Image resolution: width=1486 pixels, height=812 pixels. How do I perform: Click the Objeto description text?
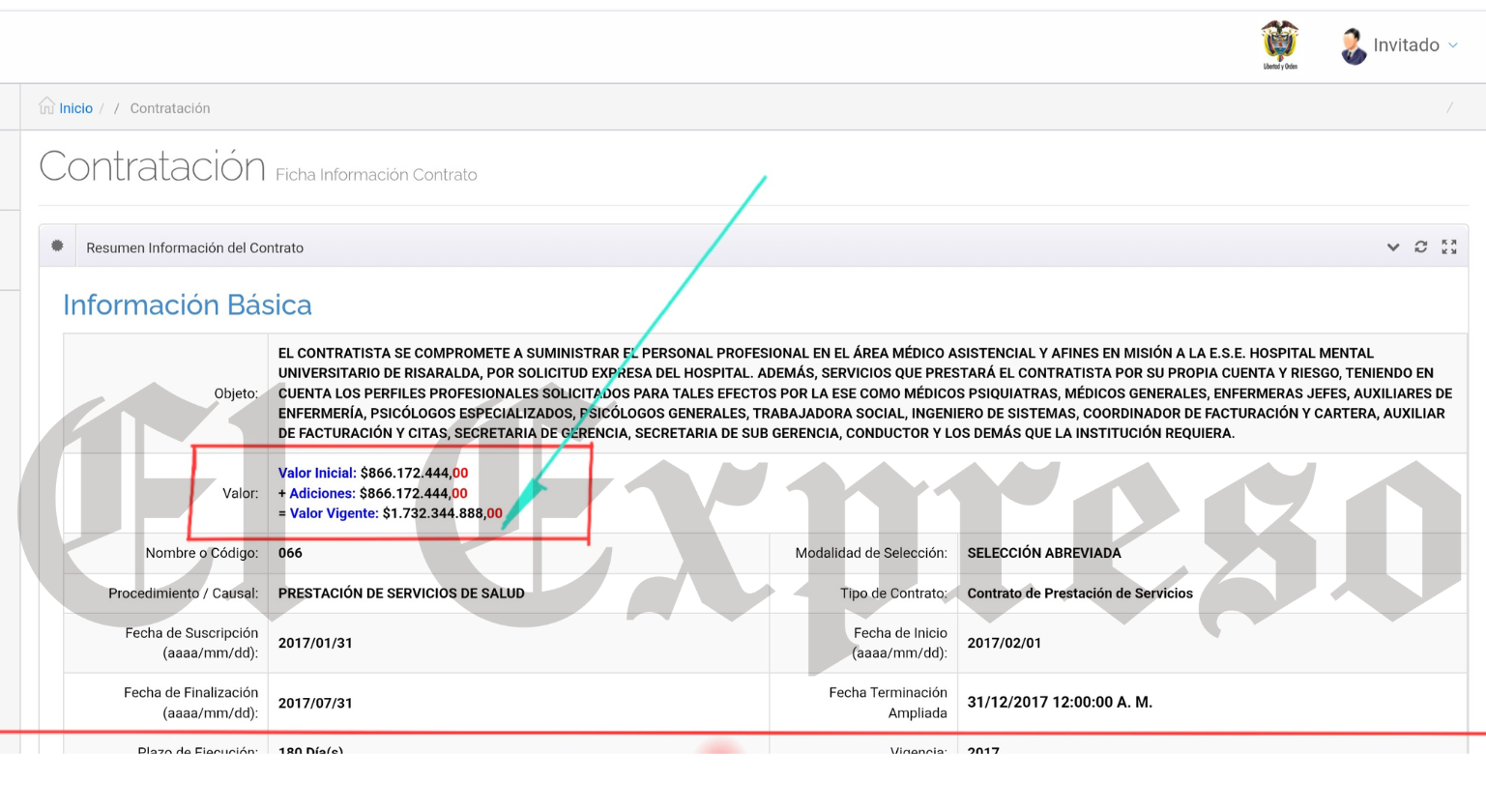click(x=865, y=393)
